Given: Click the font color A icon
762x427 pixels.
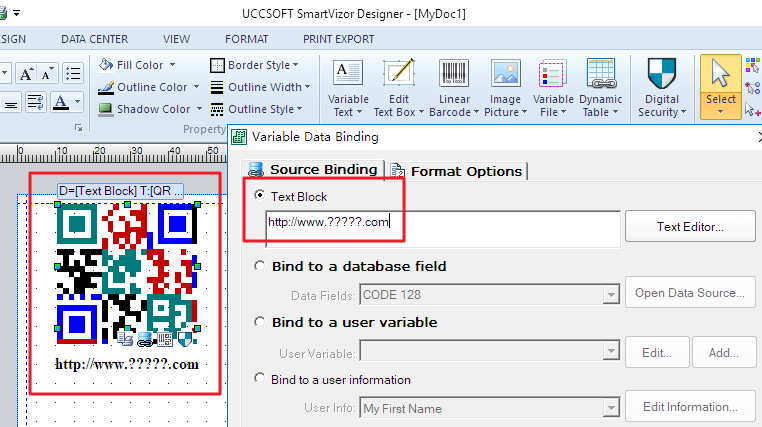Looking at the screenshot, I should coord(61,102).
